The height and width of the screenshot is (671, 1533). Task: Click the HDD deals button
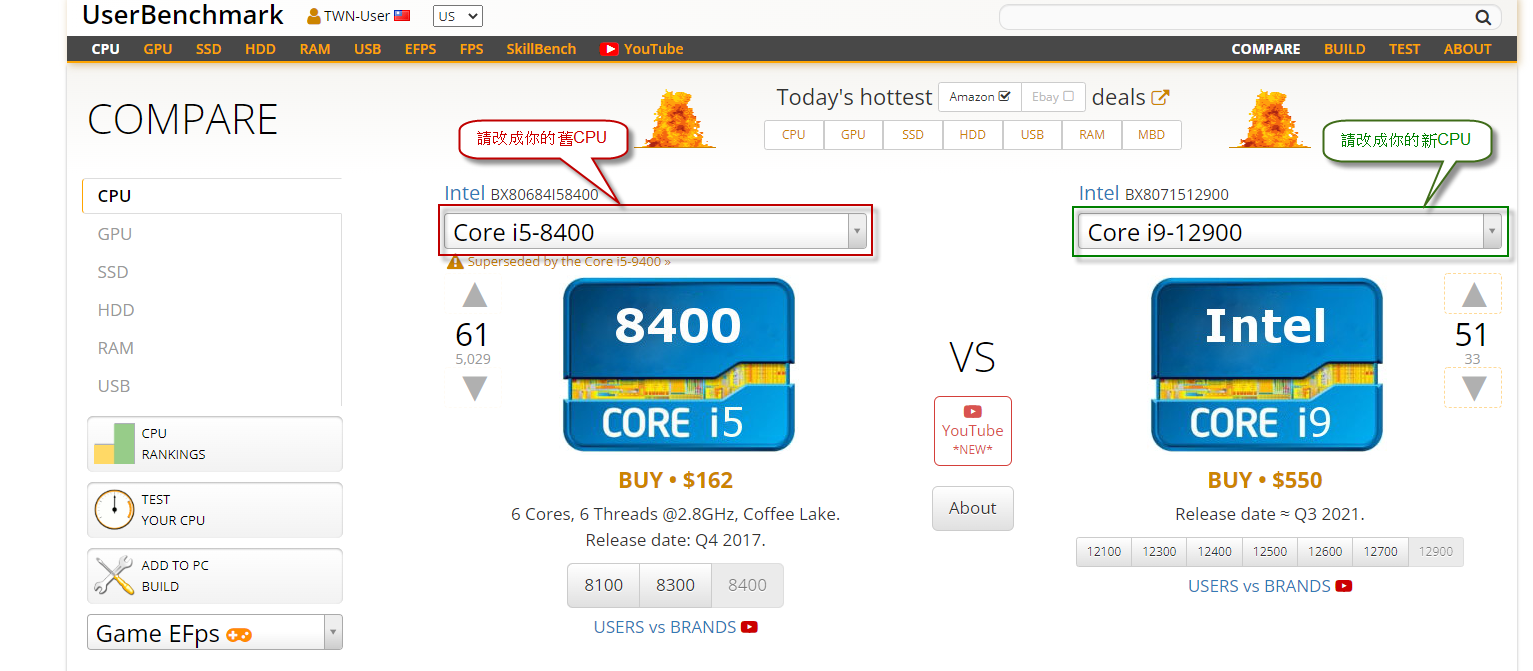coord(972,135)
